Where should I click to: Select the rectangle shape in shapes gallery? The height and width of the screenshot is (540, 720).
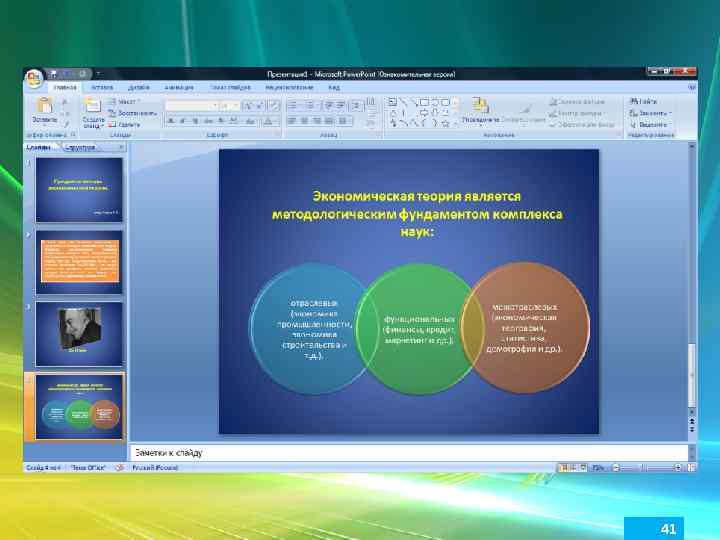[x=424, y=102]
